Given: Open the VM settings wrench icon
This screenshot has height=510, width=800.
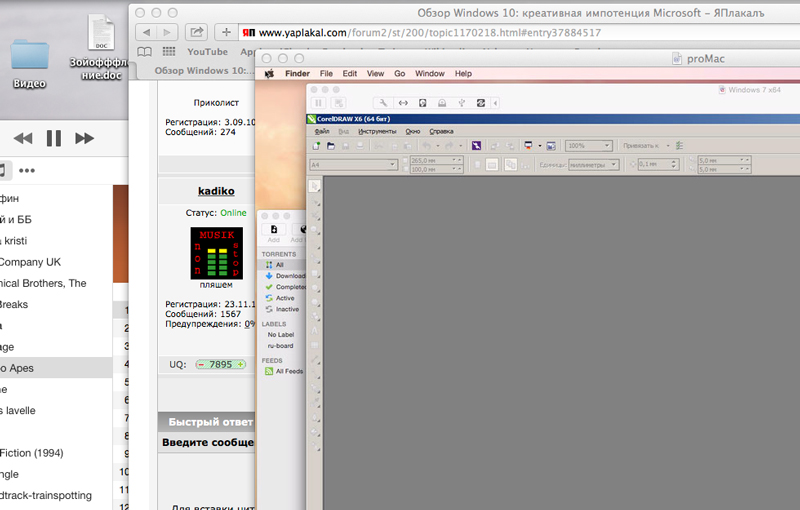Looking at the screenshot, I should pos(383,103).
